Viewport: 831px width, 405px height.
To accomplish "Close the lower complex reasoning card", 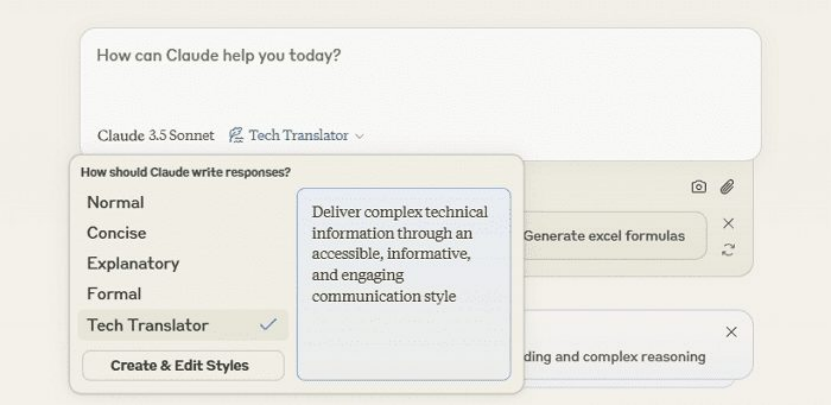I will click(x=730, y=332).
